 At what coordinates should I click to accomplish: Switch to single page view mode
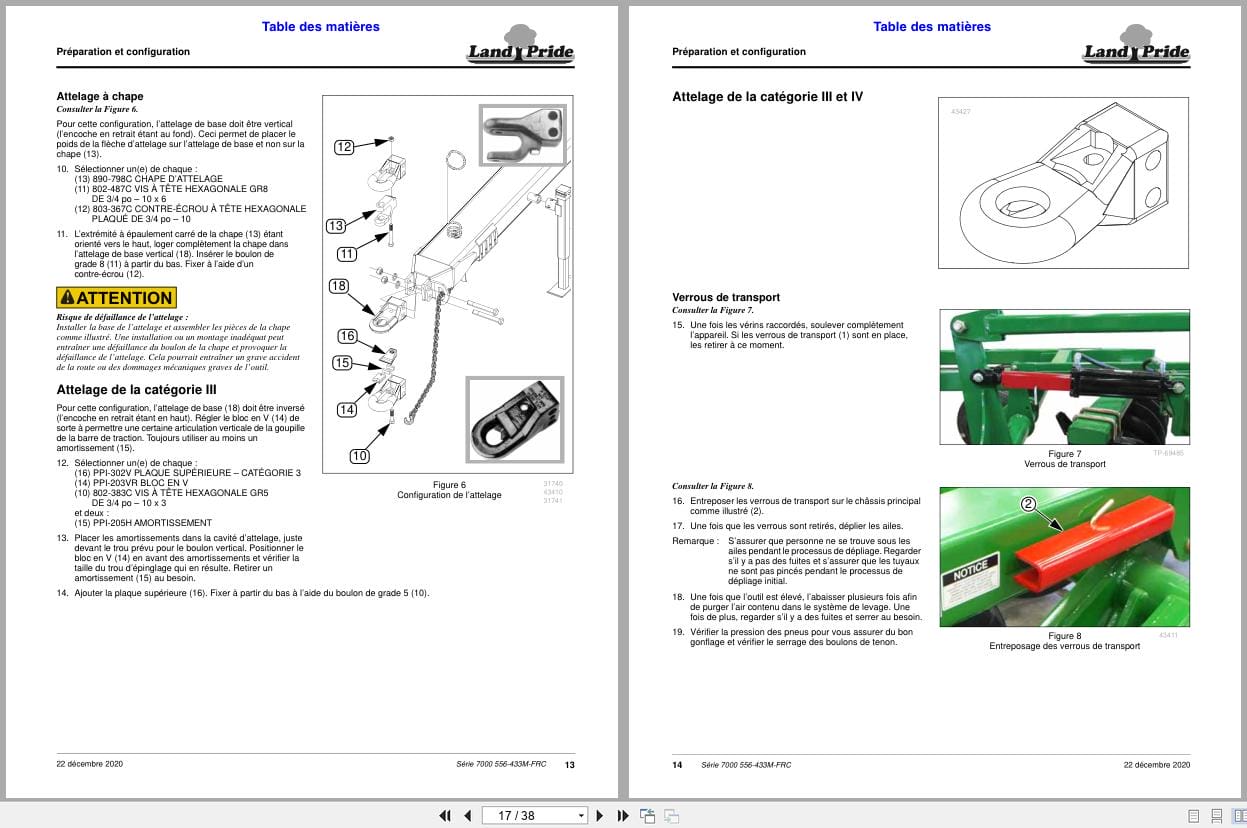pos(1193,816)
